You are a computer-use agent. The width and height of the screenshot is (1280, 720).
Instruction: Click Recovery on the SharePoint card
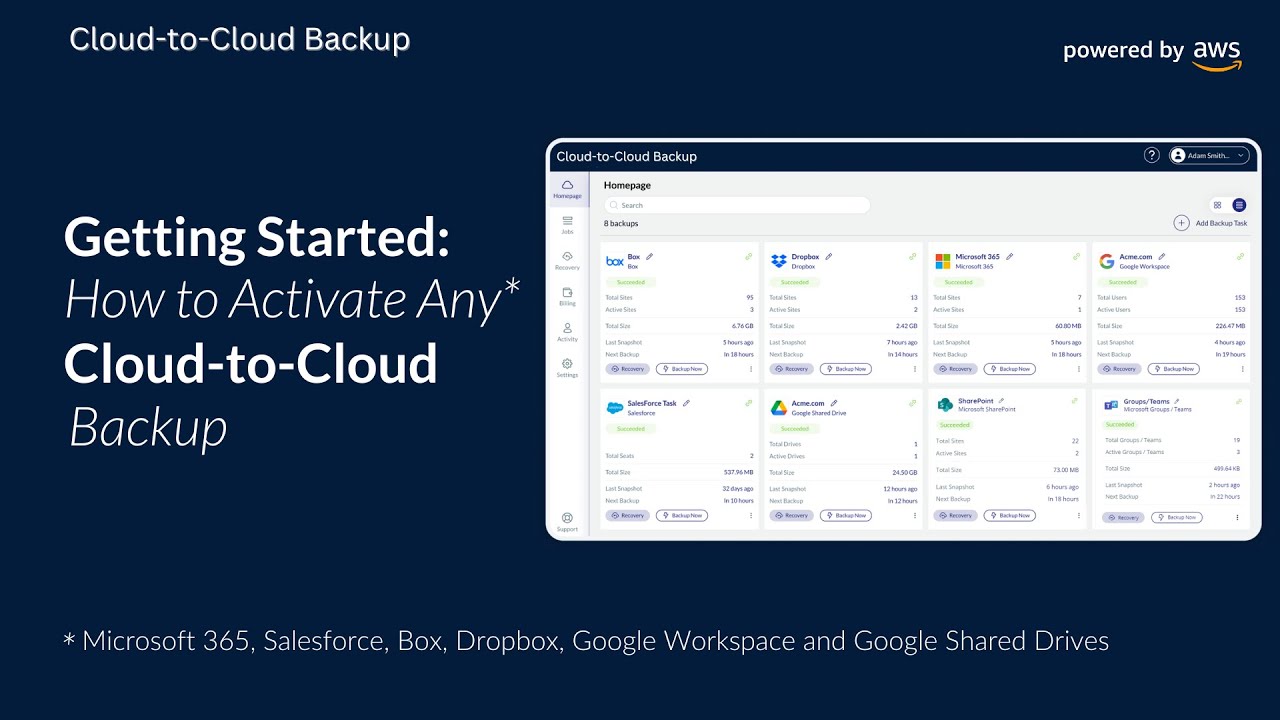955,516
